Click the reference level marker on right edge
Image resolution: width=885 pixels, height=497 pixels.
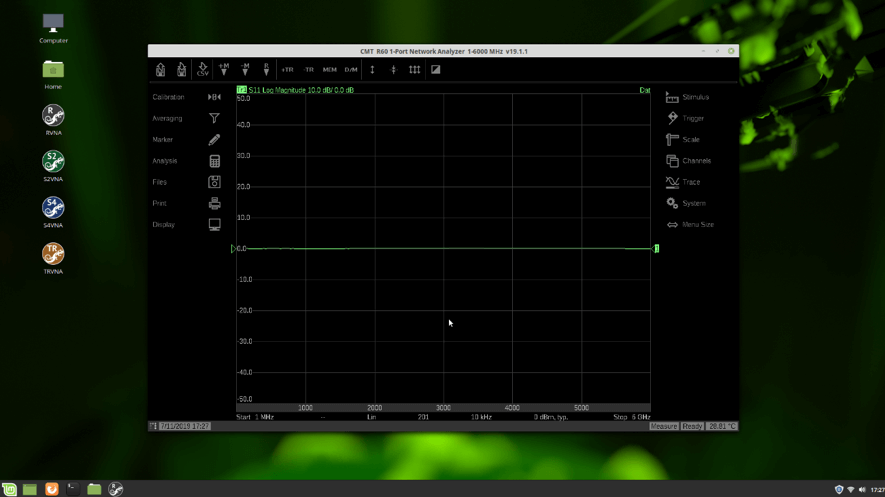point(656,248)
